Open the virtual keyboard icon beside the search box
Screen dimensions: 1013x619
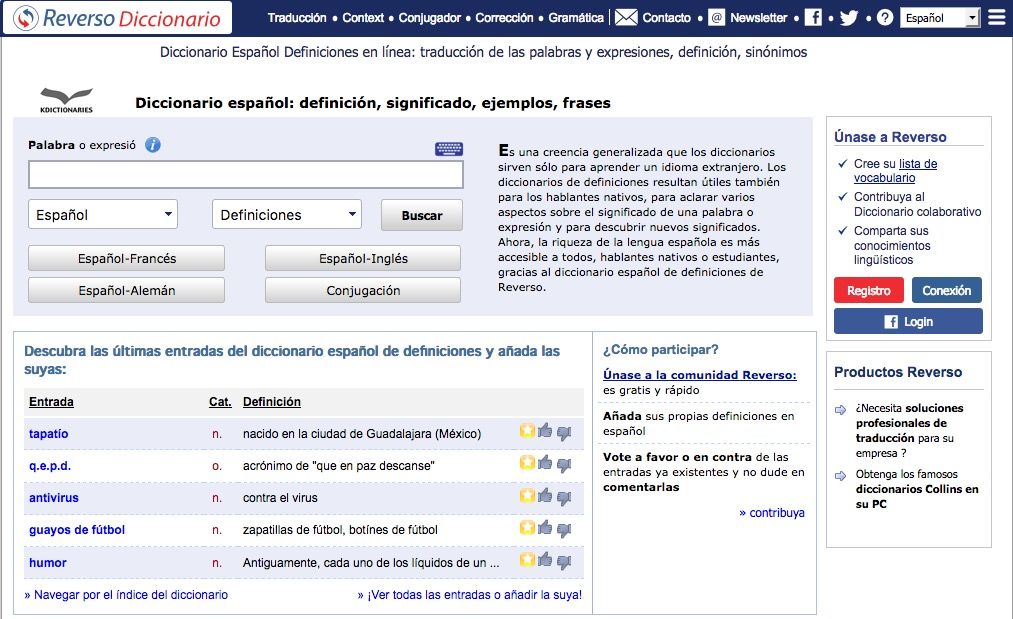coord(449,148)
